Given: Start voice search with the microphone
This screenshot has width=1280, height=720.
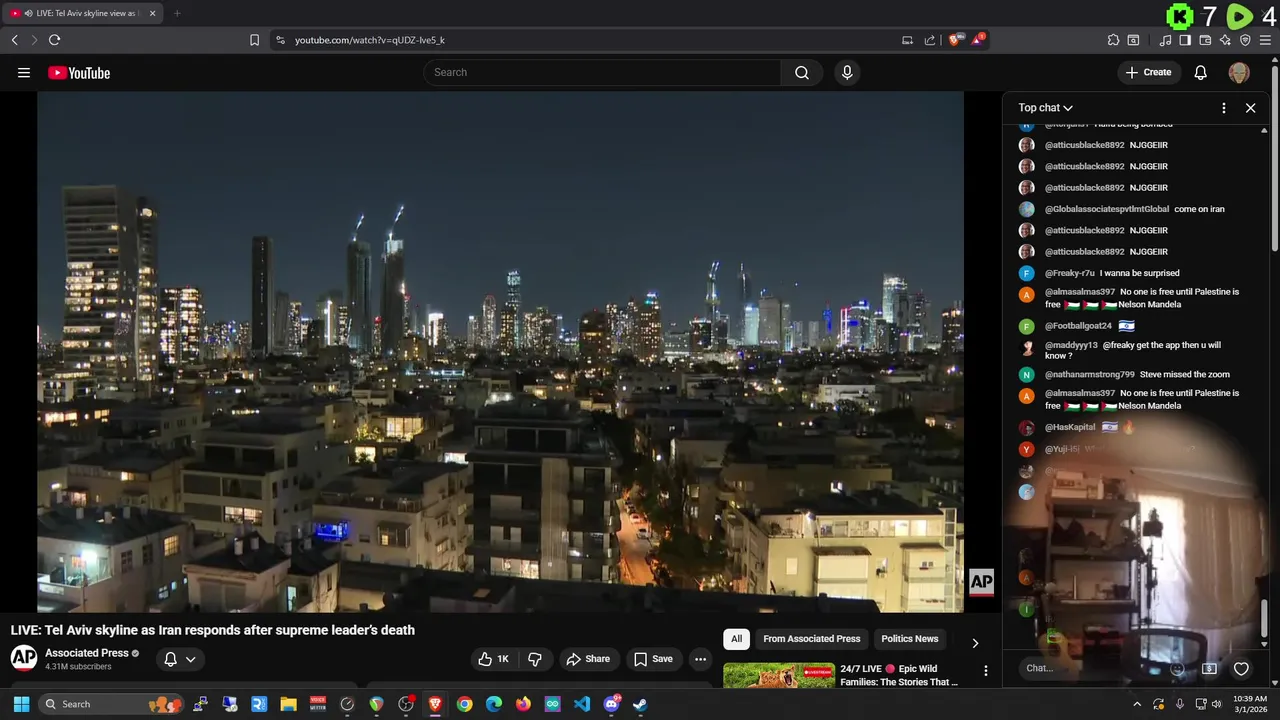Looking at the screenshot, I should click(847, 72).
